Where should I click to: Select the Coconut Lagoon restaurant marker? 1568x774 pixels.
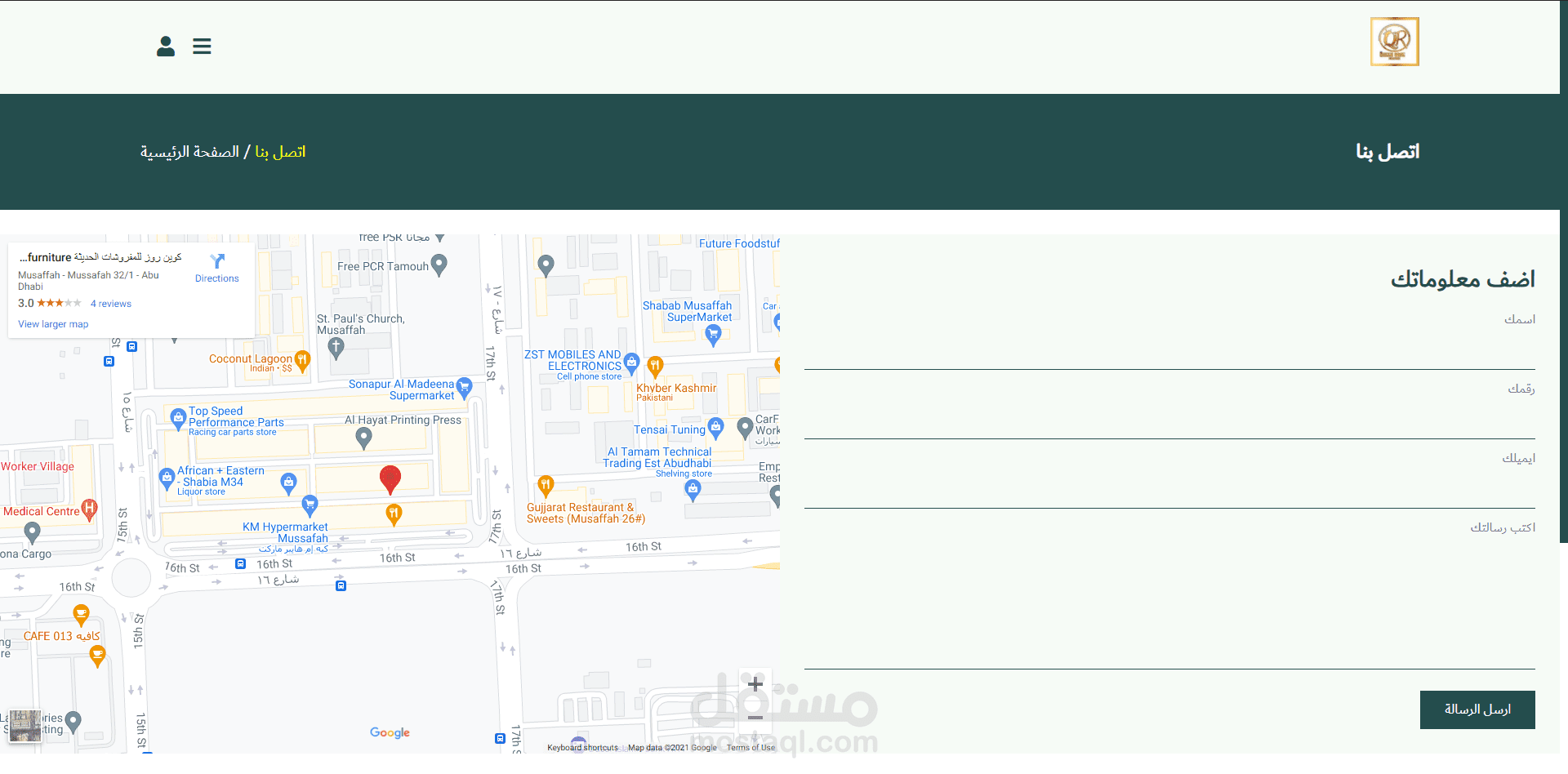(x=302, y=360)
